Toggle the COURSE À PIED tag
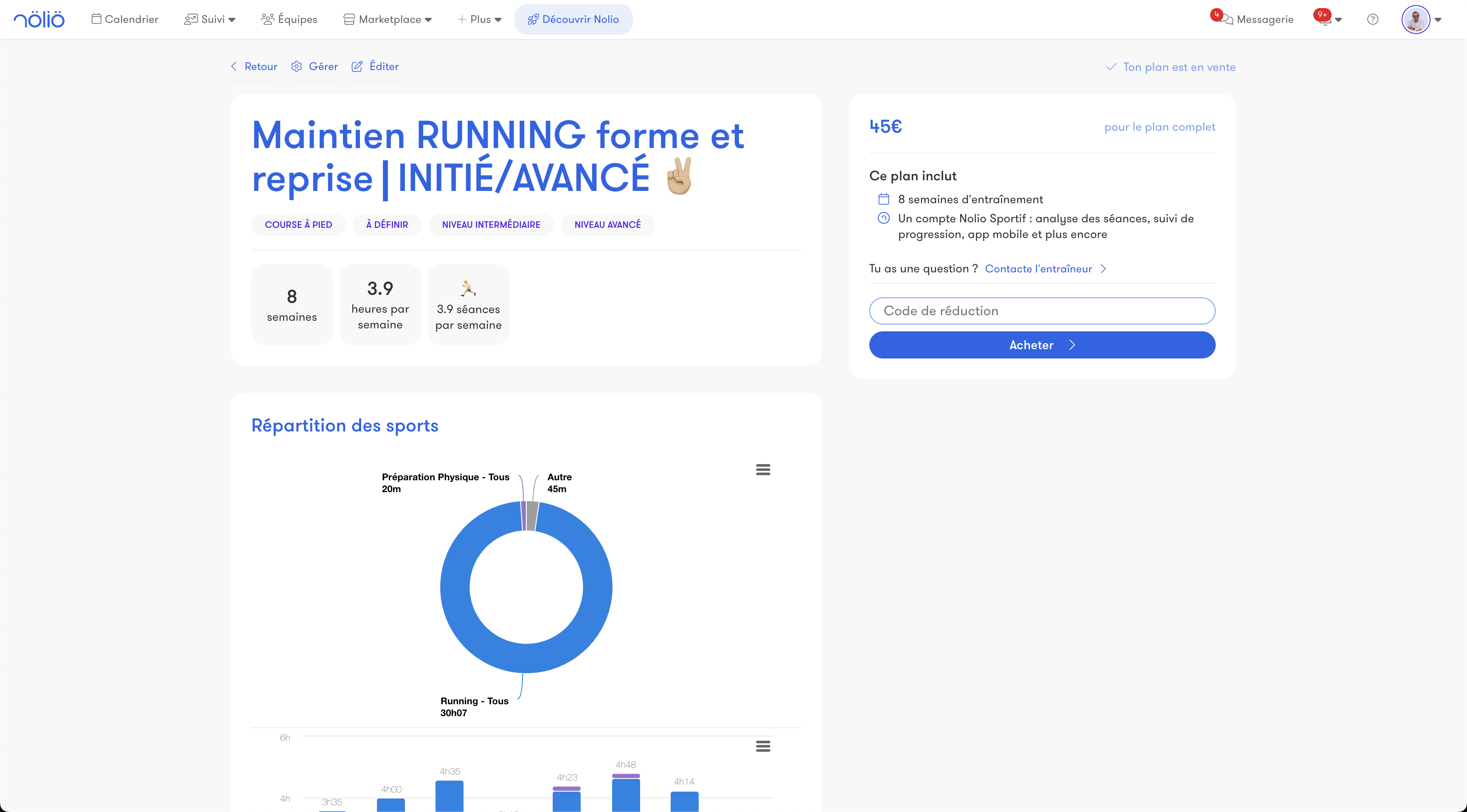This screenshot has width=1467, height=812. 298,224
